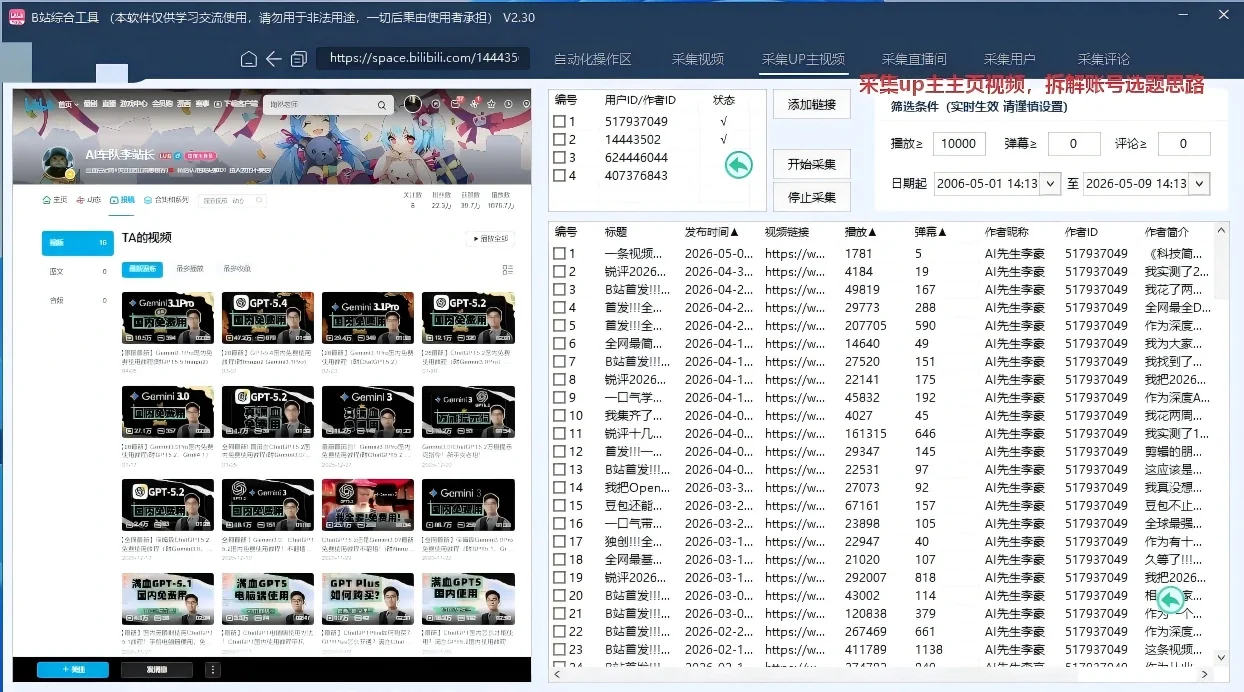1244x692 pixels.
Task: Open the end date dropdown 2026-05-09
Action: pos(1200,184)
